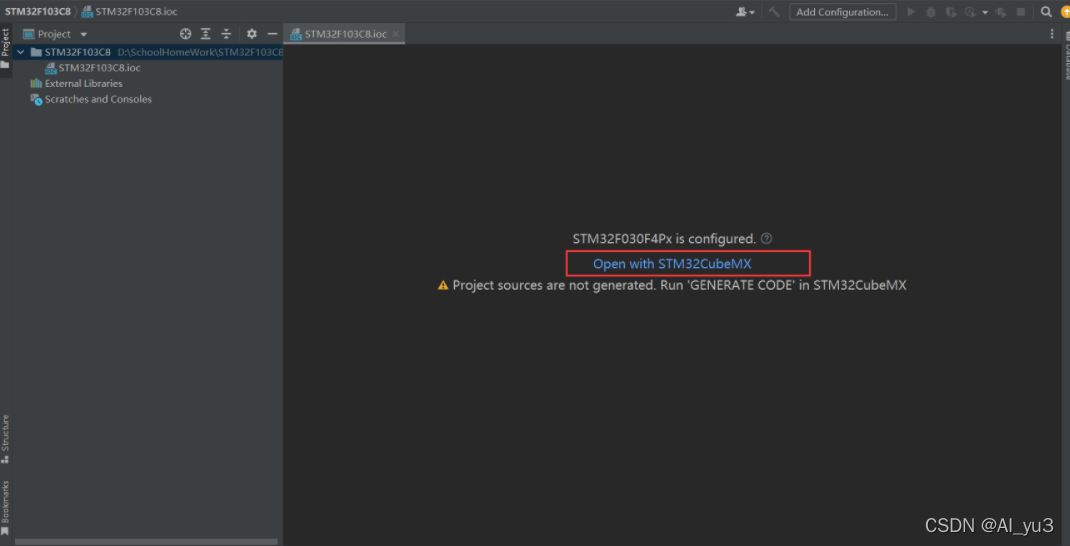Click the Expand All icon in Project panel
This screenshot has height=546, width=1070.
tap(205, 34)
